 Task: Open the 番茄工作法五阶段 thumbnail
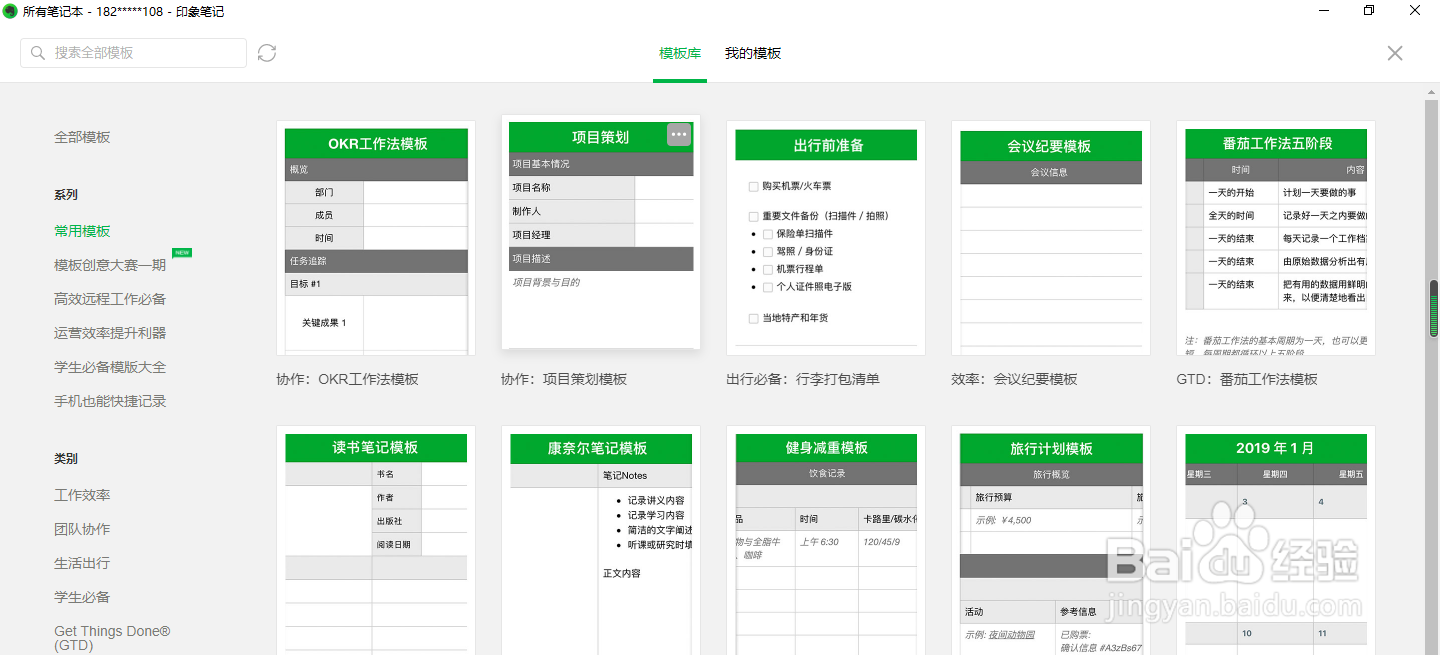click(1276, 238)
